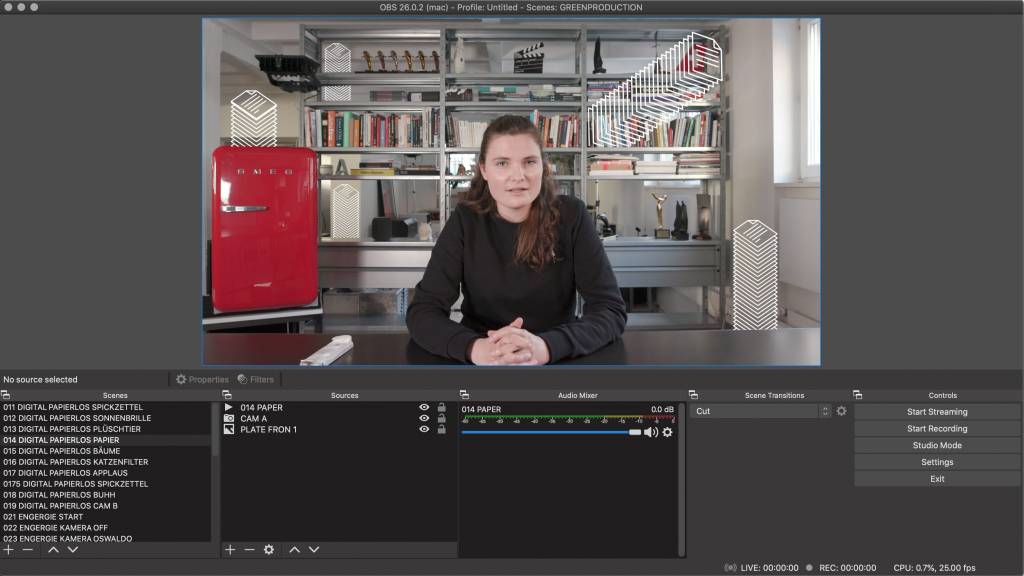Click the Start Recording button
1024x576 pixels.
(x=937, y=429)
